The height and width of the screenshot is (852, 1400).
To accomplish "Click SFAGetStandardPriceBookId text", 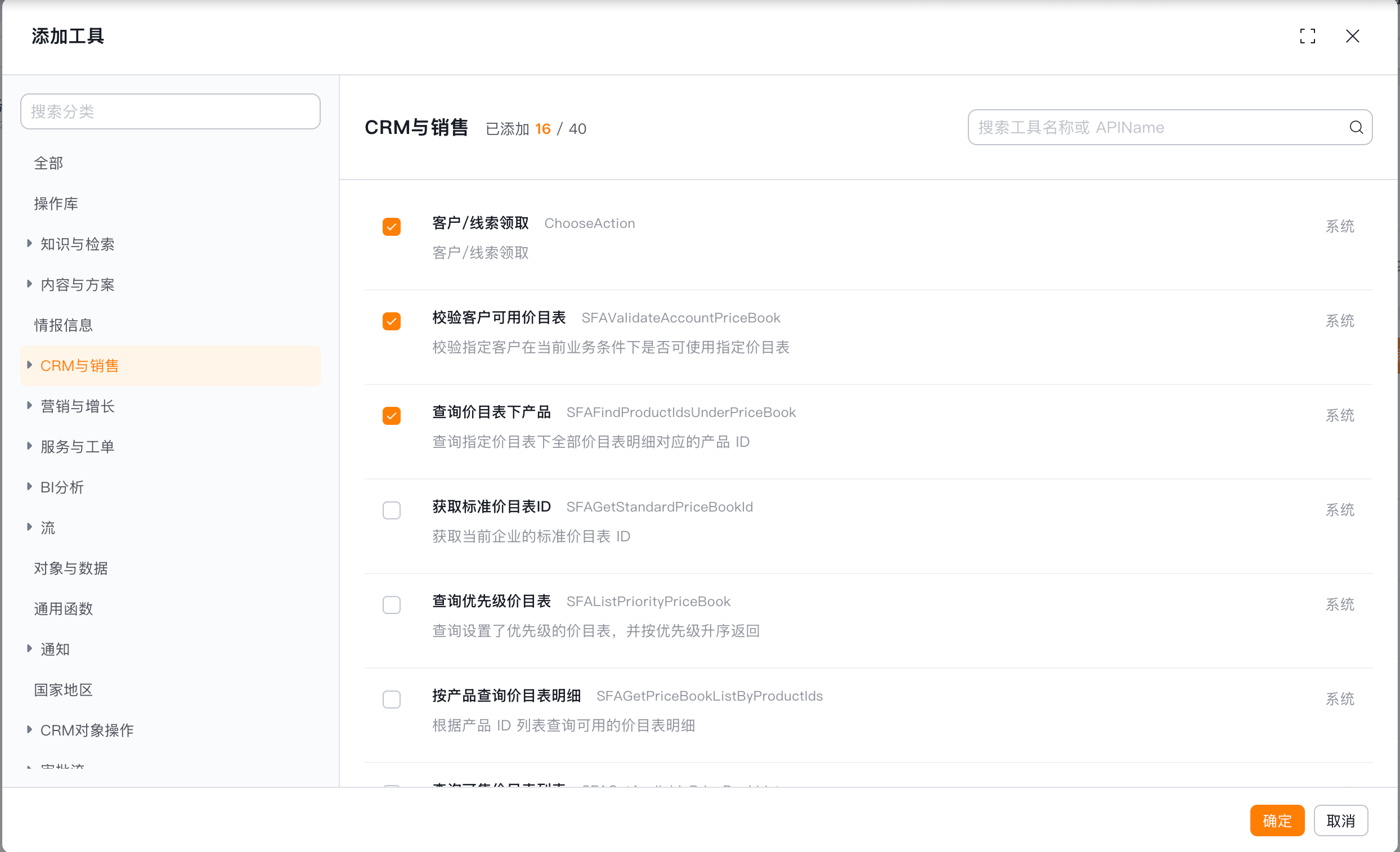I will click(659, 507).
